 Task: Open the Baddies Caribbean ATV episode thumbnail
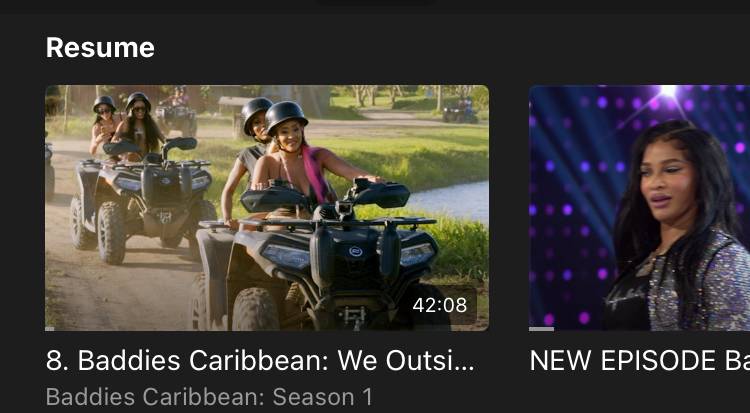click(x=267, y=208)
